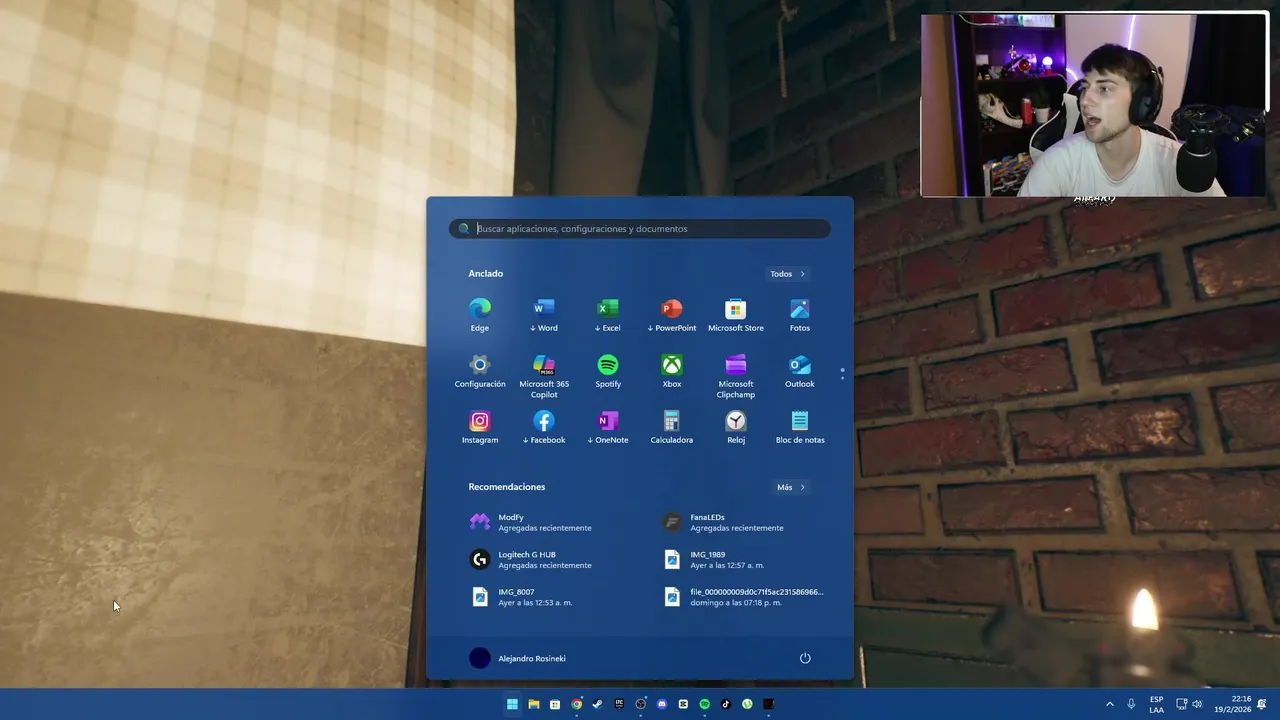The width and height of the screenshot is (1280, 720).
Task: Launch Microsoft 365 Copilot
Action: (544, 376)
